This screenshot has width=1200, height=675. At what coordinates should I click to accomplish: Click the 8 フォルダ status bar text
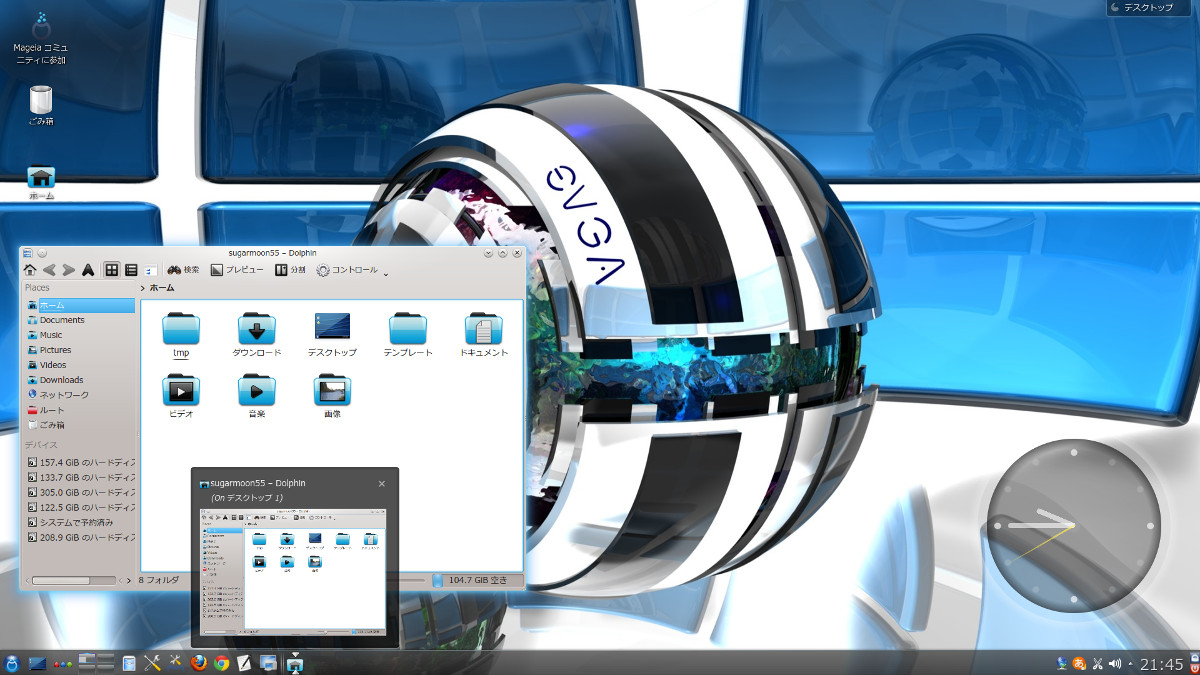click(158, 580)
